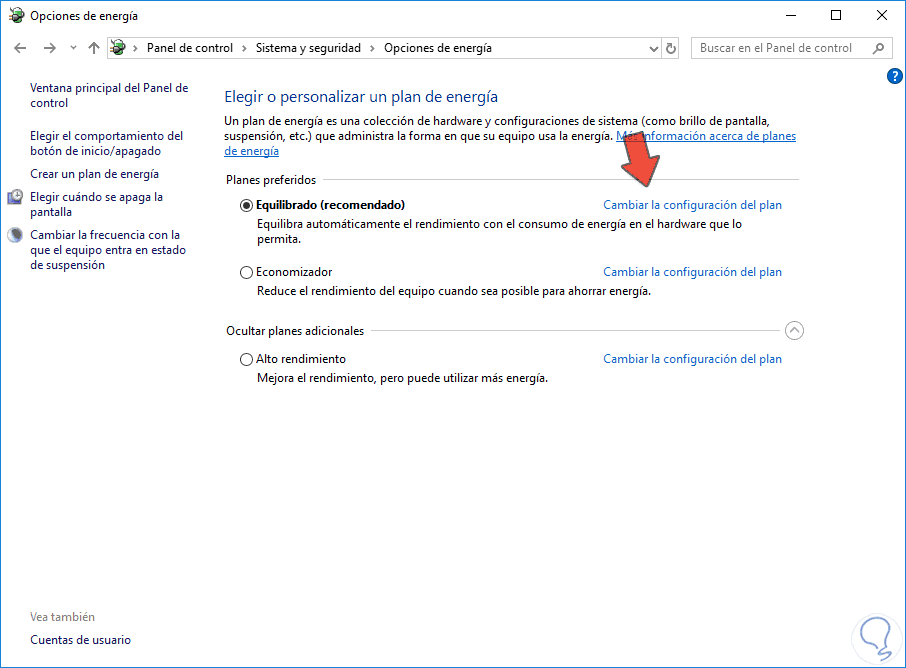Change plan settings for Equilibrado
Viewport: 906px width, 668px height.
coord(692,205)
